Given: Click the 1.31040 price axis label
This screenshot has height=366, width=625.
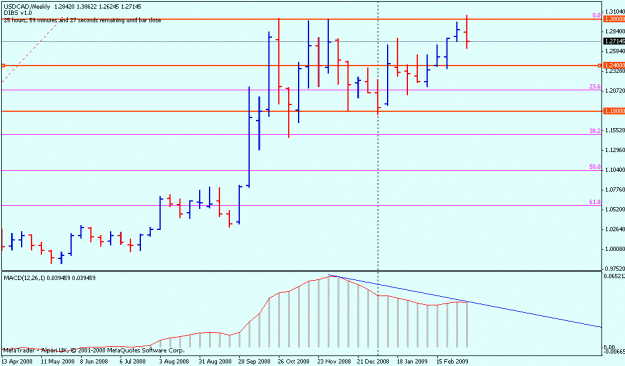Looking at the screenshot, I should click(615, 12).
